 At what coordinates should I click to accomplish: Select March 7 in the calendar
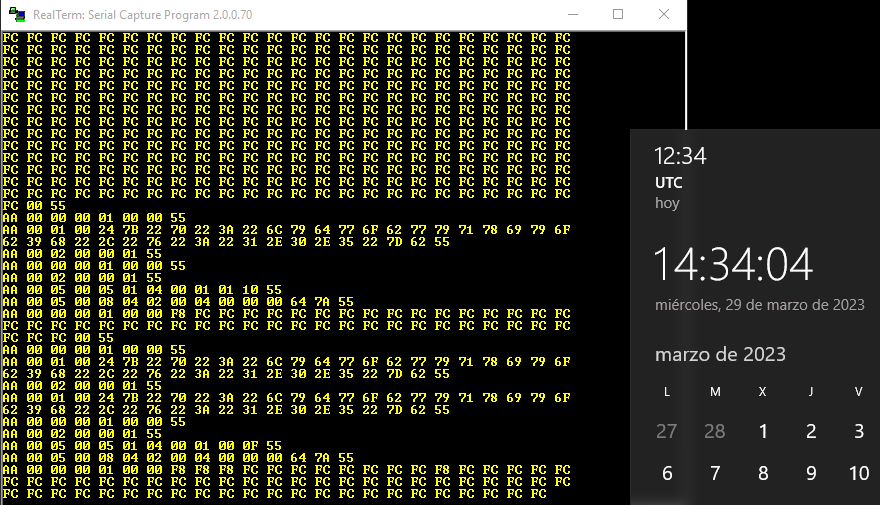point(714,474)
